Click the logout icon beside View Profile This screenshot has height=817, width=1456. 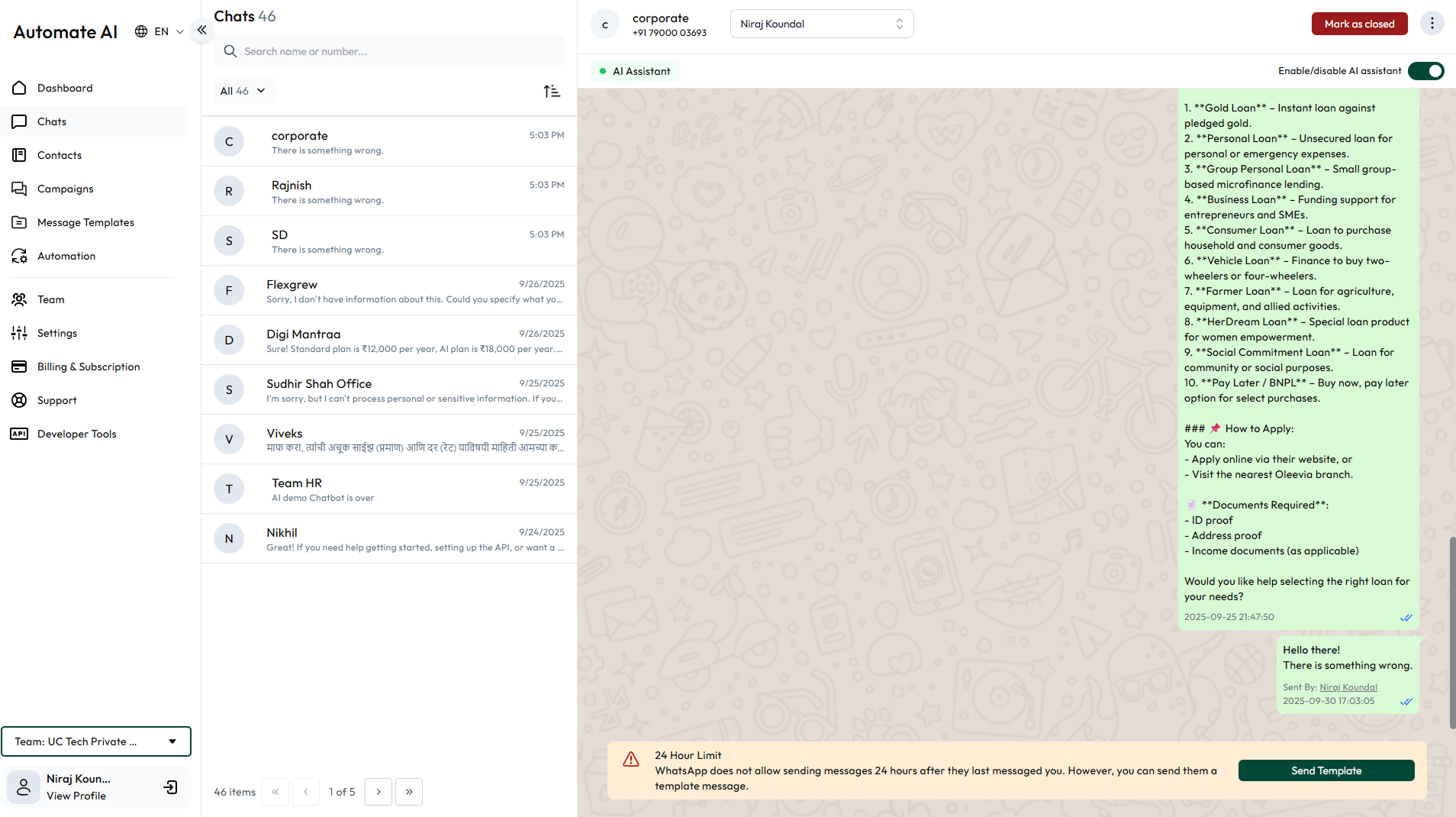coord(171,787)
